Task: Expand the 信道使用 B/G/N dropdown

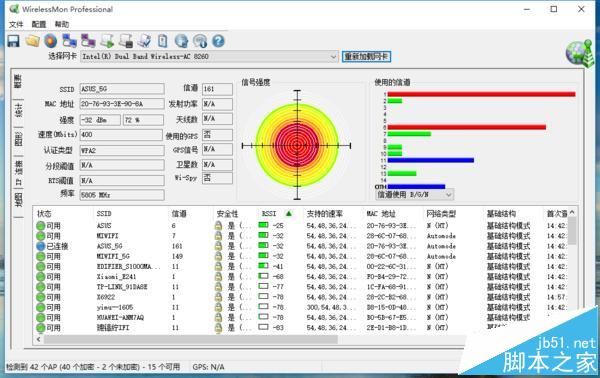Action: coord(449,195)
